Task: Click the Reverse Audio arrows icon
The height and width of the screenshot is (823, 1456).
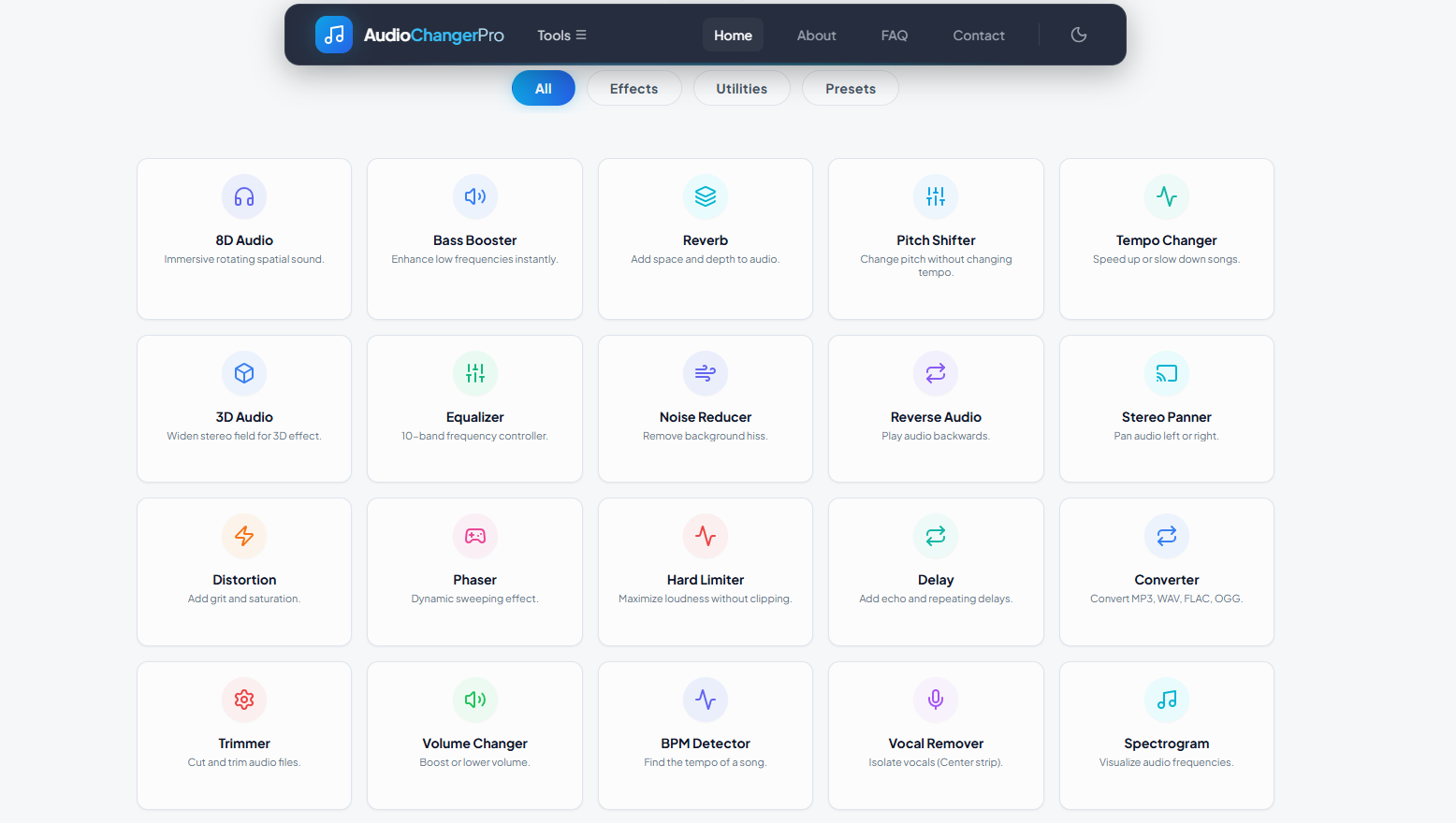Action: click(x=936, y=373)
